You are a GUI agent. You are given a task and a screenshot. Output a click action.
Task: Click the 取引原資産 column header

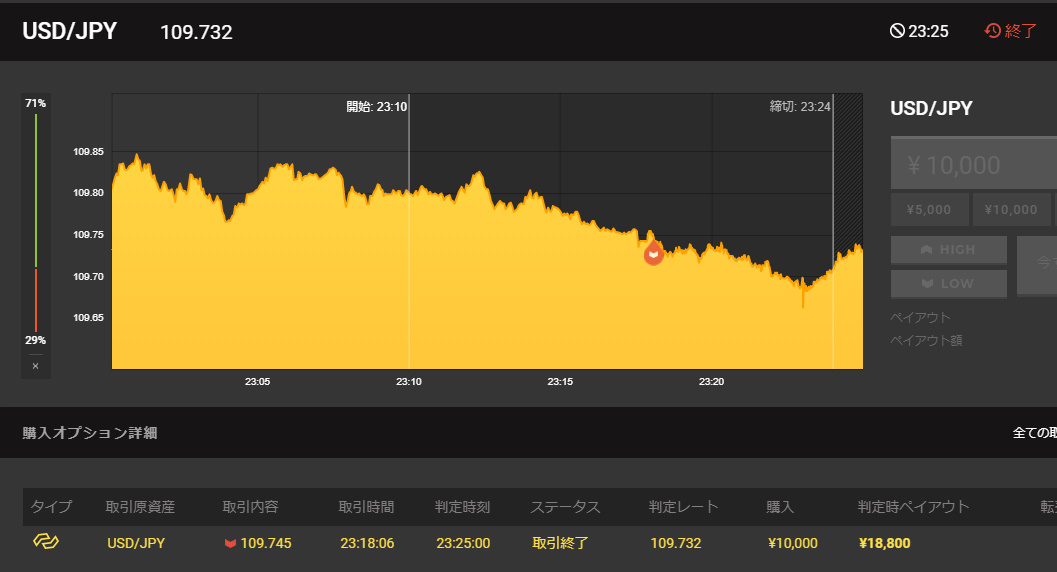(x=140, y=507)
